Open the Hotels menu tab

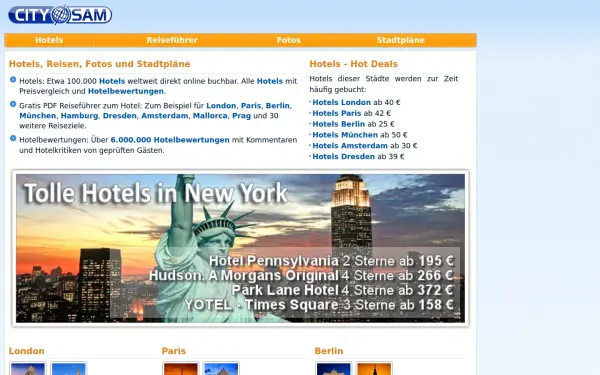point(49,40)
